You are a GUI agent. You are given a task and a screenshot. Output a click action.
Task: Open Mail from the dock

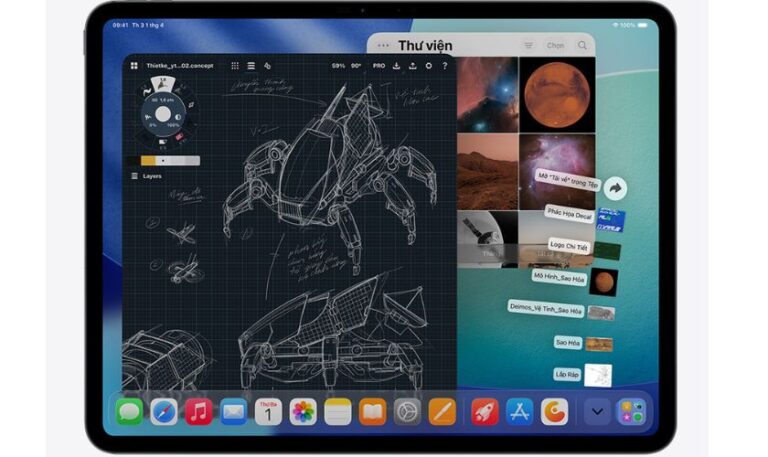click(234, 412)
